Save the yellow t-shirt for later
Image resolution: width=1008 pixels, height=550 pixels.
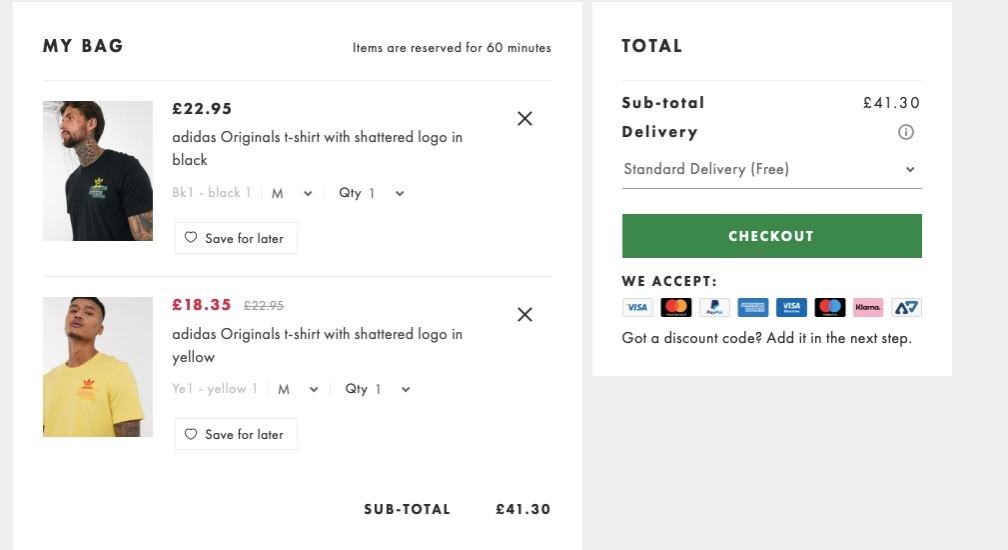236,434
